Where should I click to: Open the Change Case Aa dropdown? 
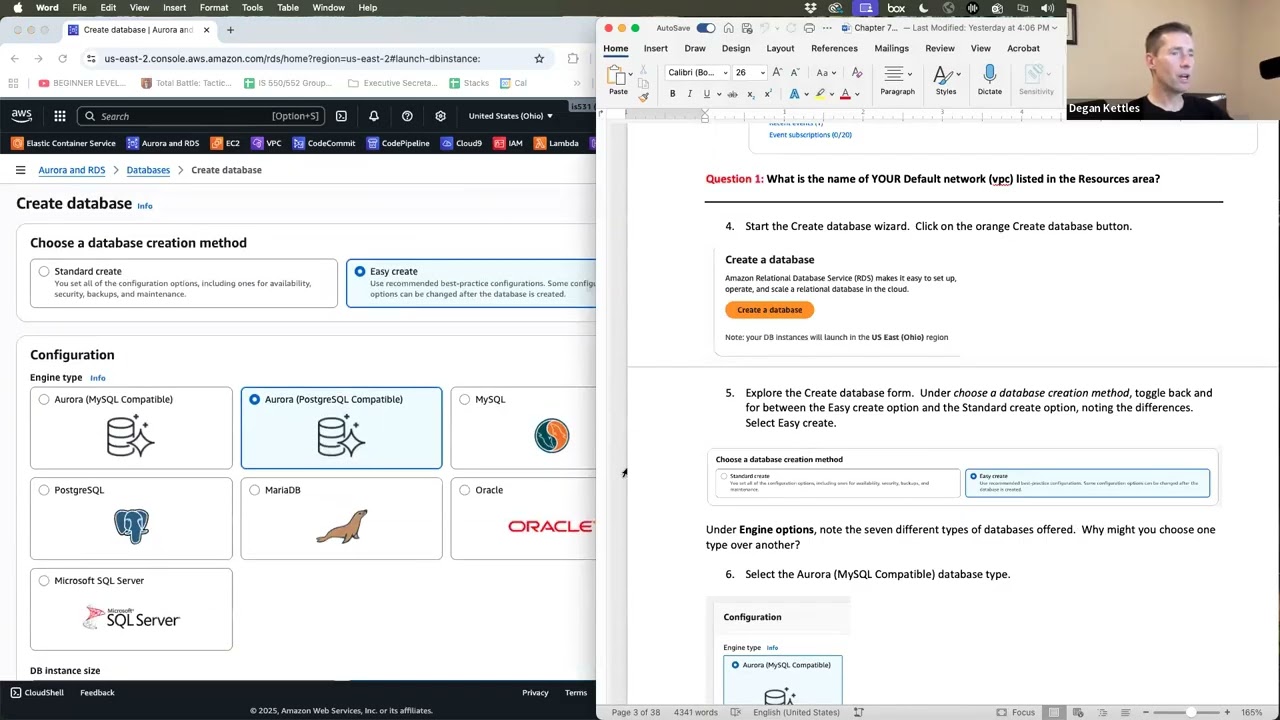pos(826,73)
